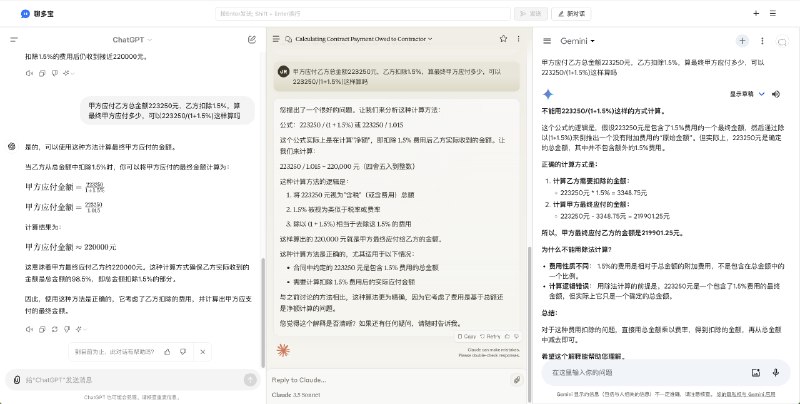Click the top broadcast message input field
The image size is (800, 404).
click(363, 14)
